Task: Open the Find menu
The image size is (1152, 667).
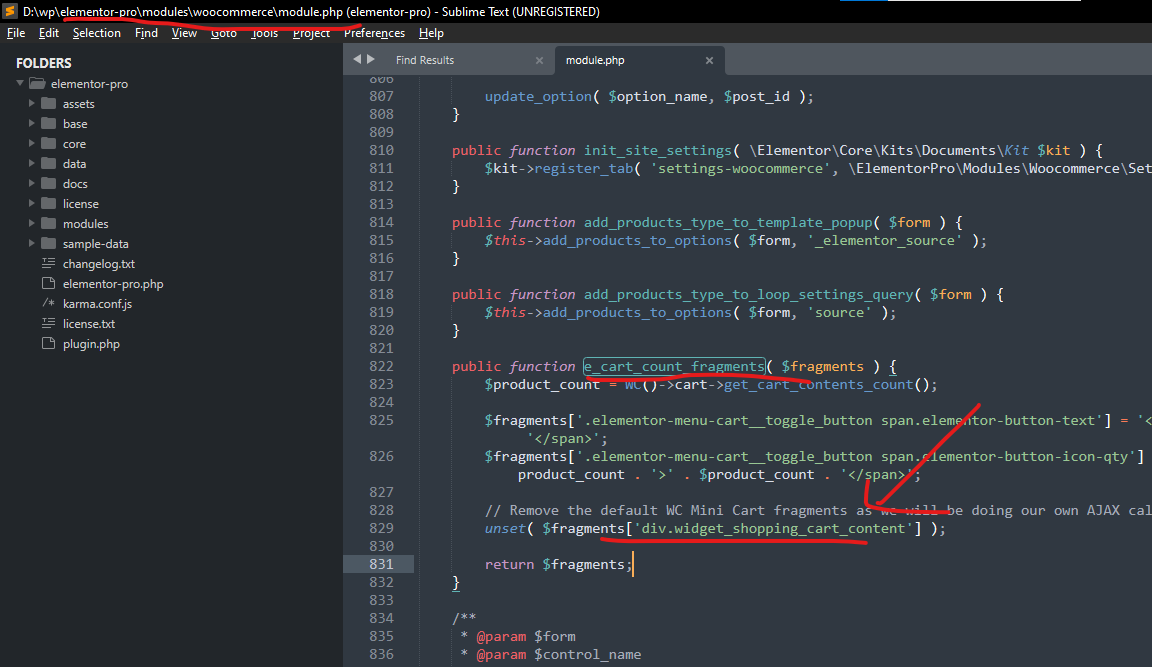Action: [146, 33]
